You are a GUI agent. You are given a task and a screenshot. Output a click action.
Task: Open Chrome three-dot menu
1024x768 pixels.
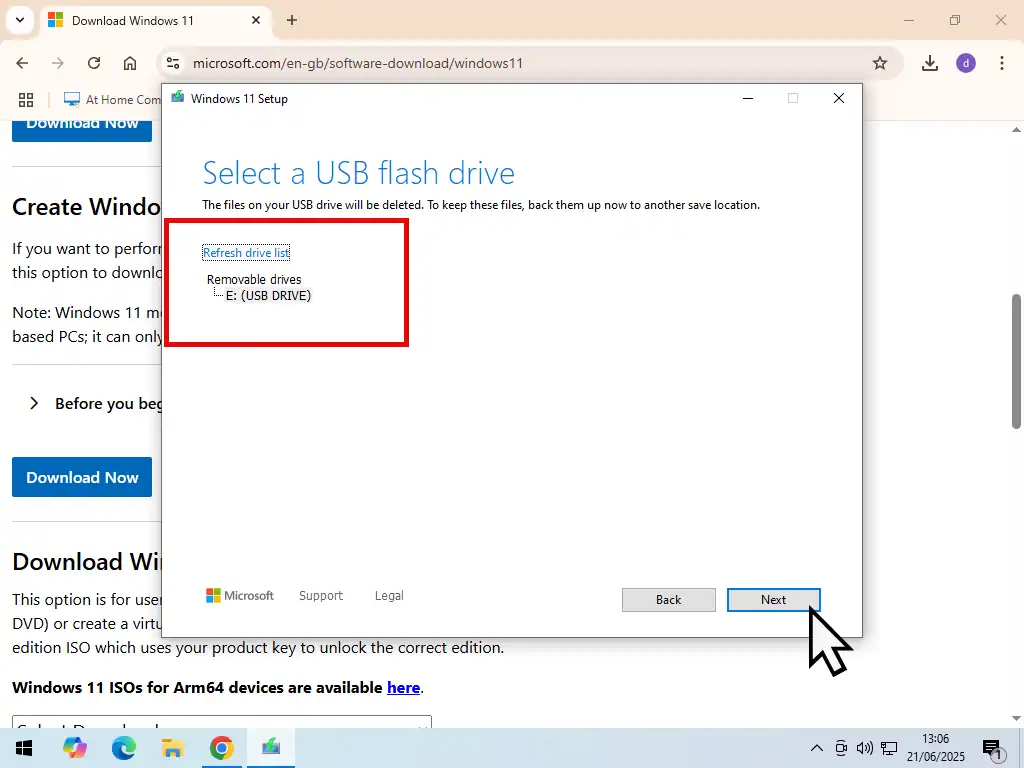1001,63
